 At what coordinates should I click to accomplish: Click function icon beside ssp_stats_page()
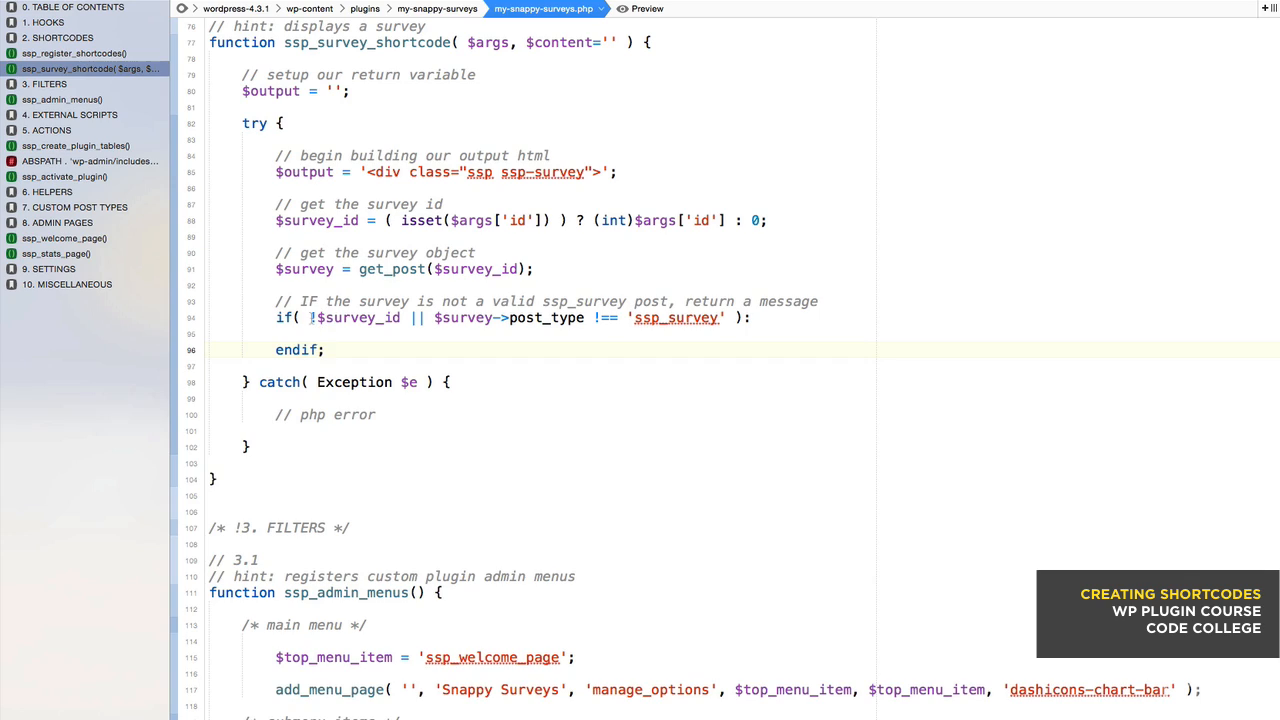[x=12, y=253]
